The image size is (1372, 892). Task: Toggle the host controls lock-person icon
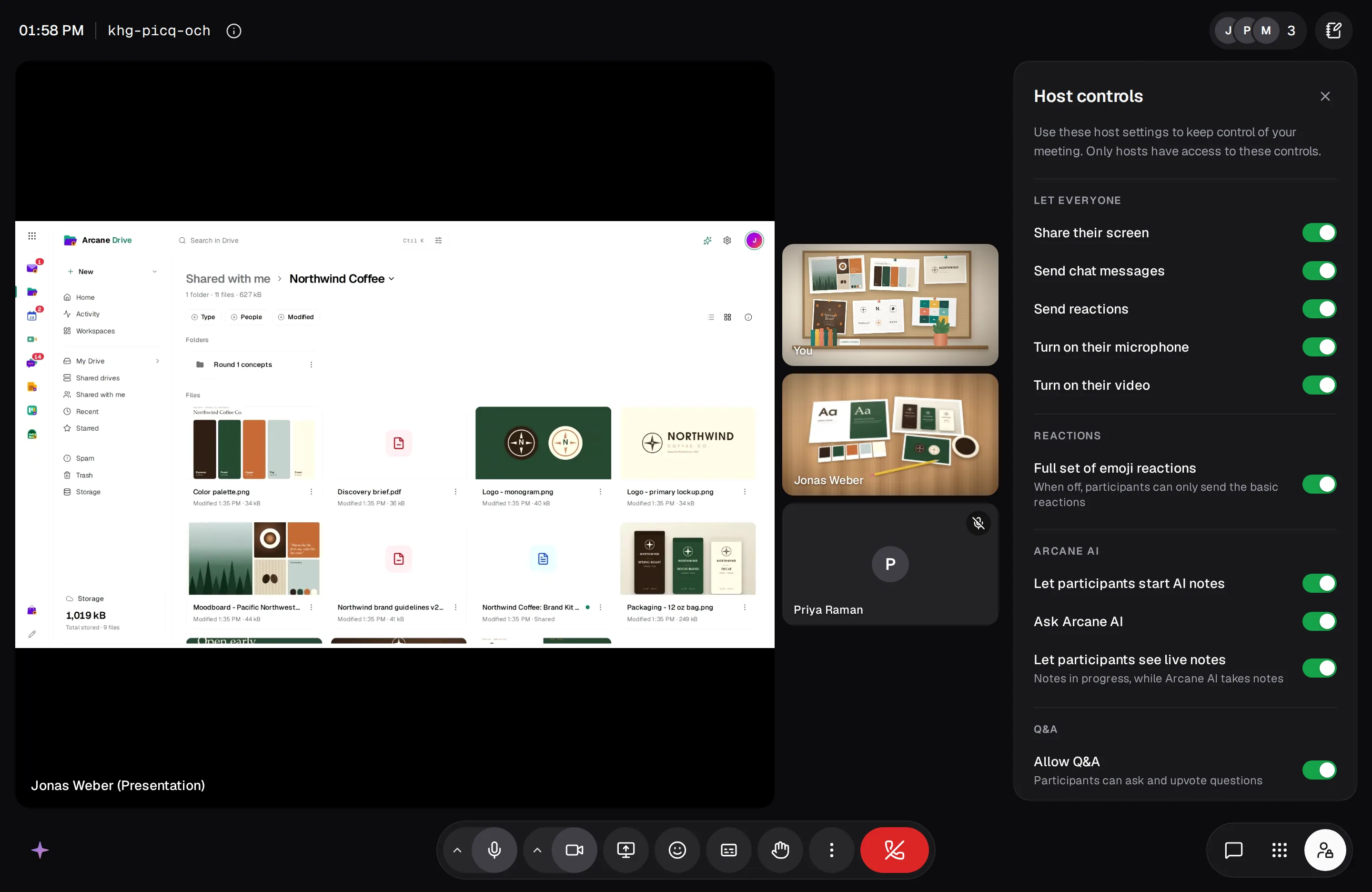coord(1325,849)
